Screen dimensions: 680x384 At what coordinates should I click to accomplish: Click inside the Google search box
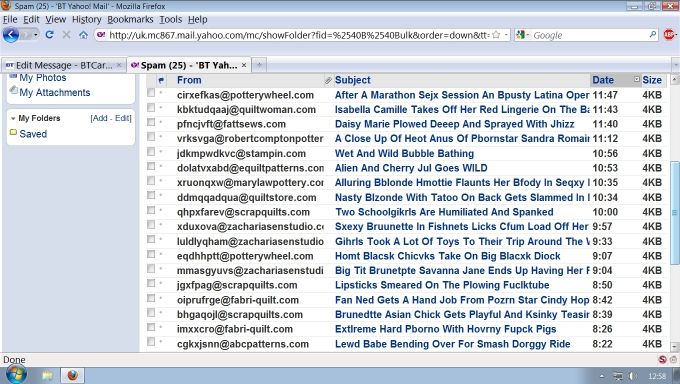click(x=589, y=35)
